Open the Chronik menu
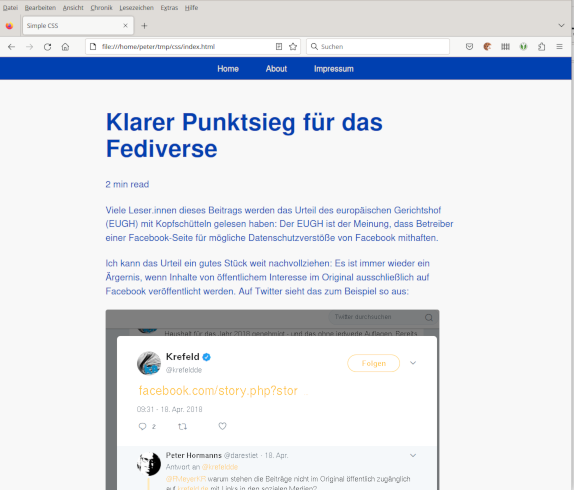 tap(101, 8)
